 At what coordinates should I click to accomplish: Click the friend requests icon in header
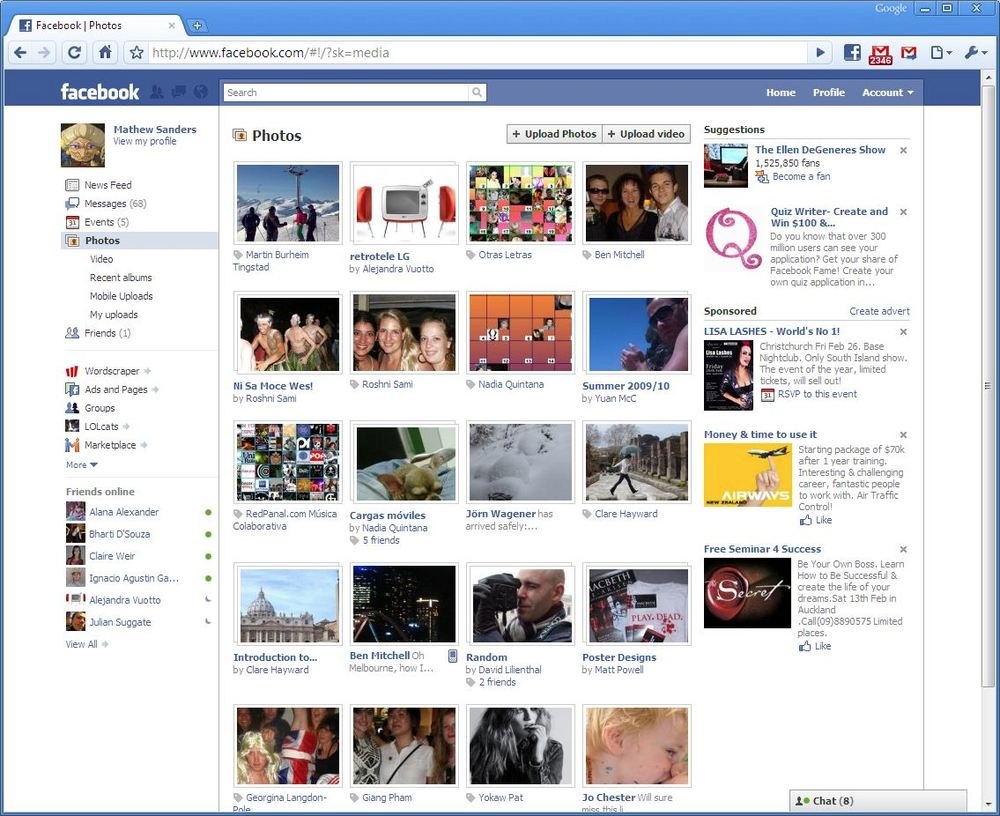click(157, 92)
